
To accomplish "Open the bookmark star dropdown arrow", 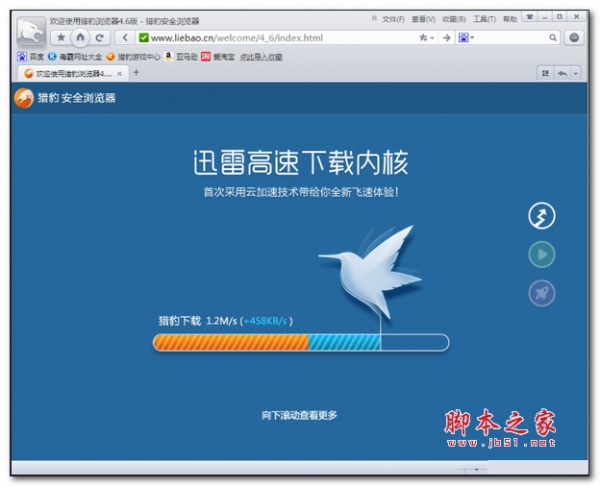I will [432, 38].
